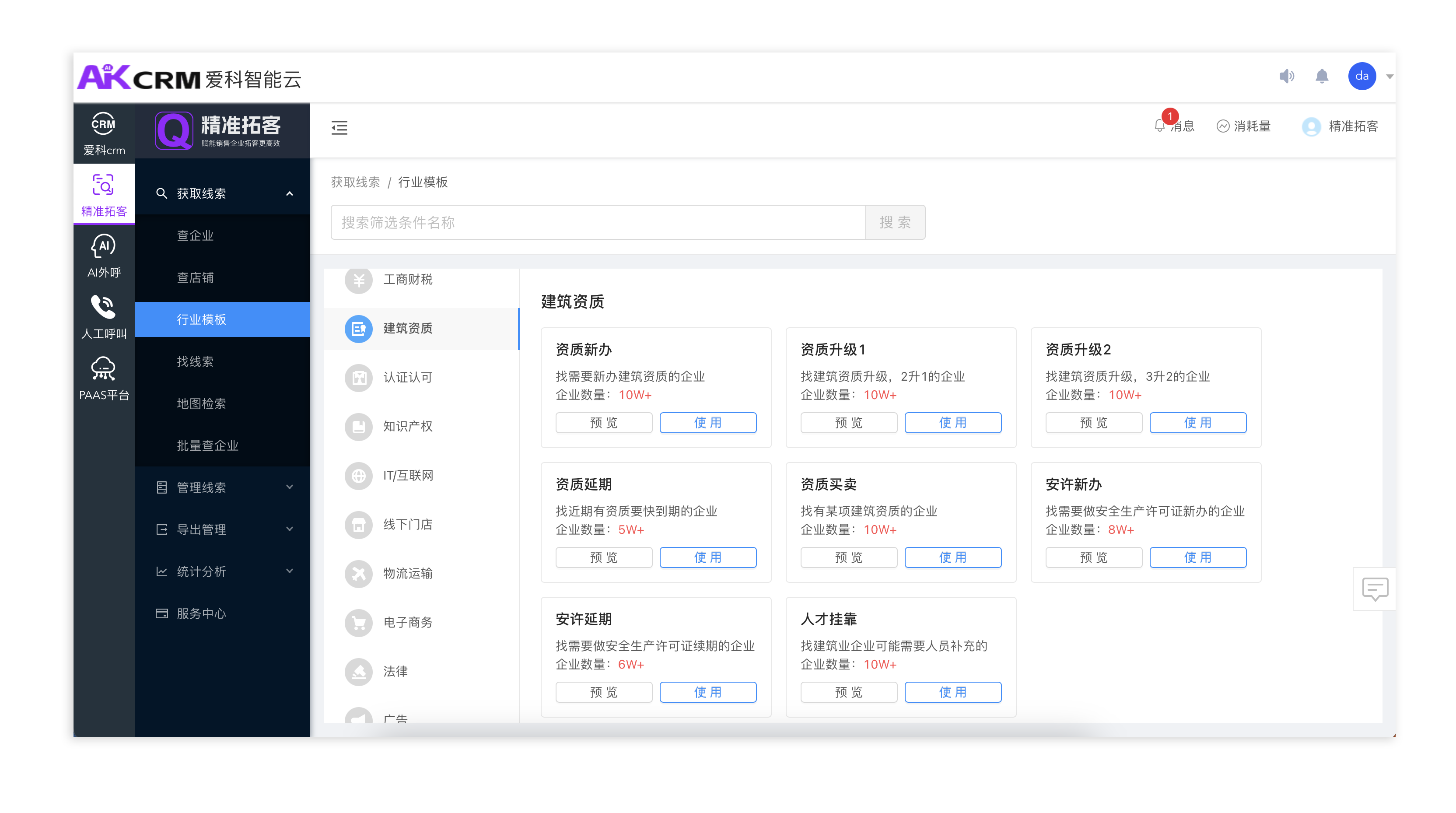Select IT/互联网 industry category
Screen dimensions: 1456x813
(407, 476)
